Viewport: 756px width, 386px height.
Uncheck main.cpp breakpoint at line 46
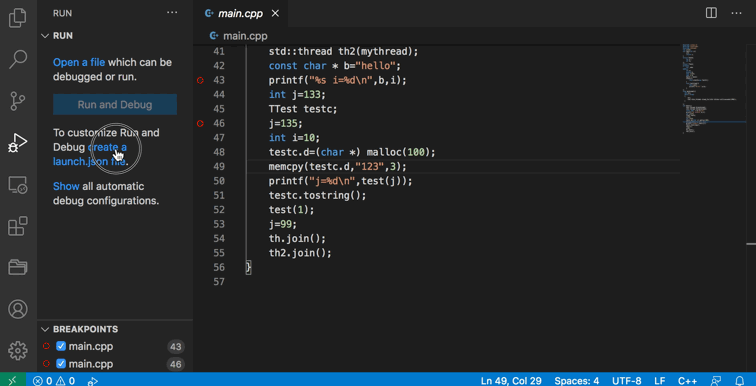61,363
